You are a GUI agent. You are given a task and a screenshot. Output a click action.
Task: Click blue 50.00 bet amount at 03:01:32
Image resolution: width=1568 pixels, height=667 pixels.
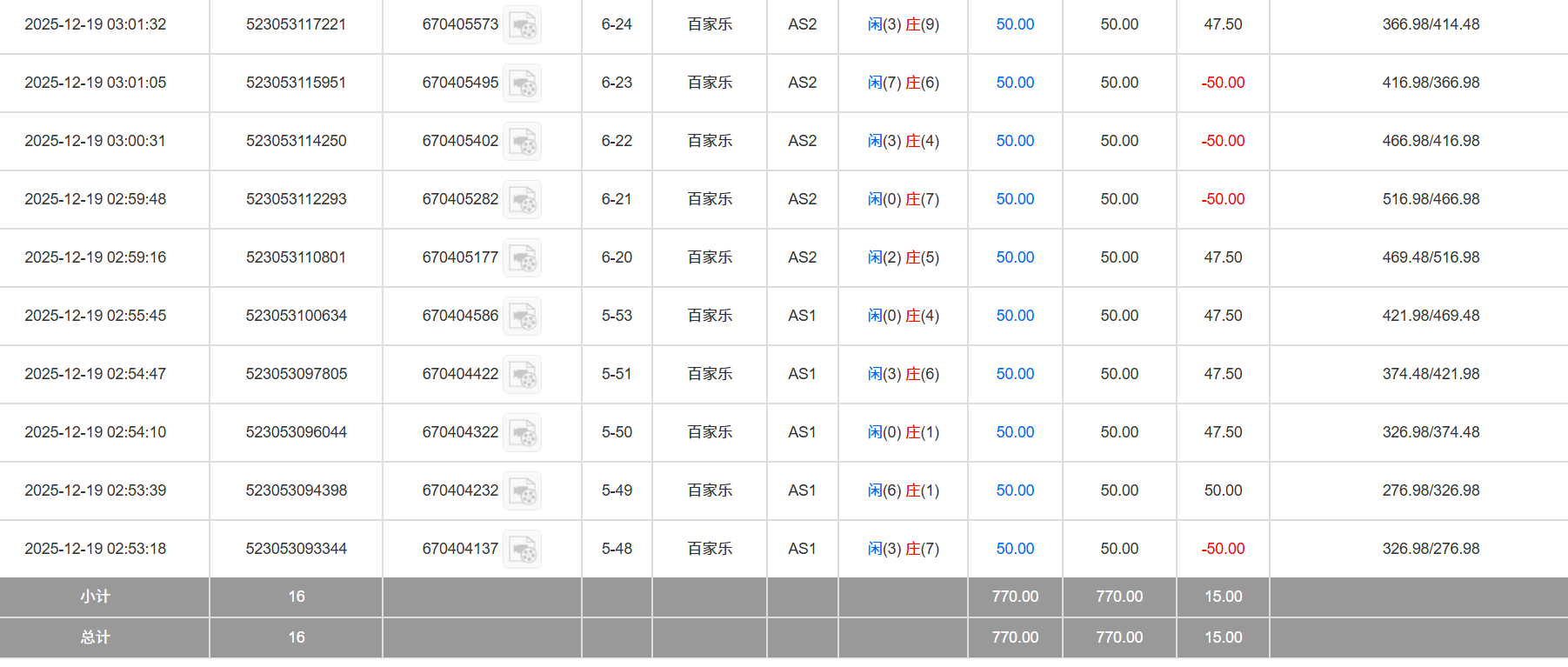pos(1015,24)
